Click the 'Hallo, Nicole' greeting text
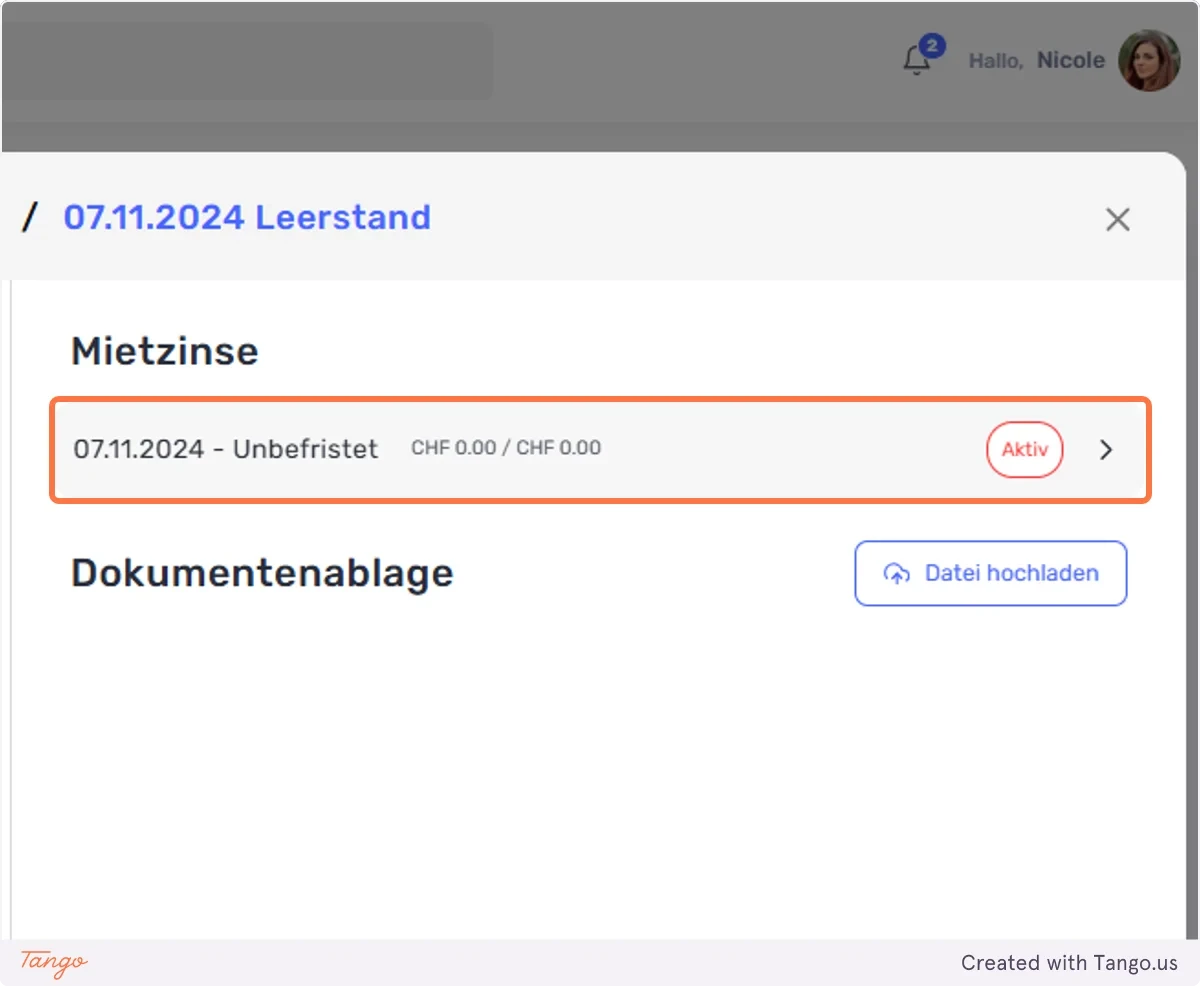 coord(1036,61)
